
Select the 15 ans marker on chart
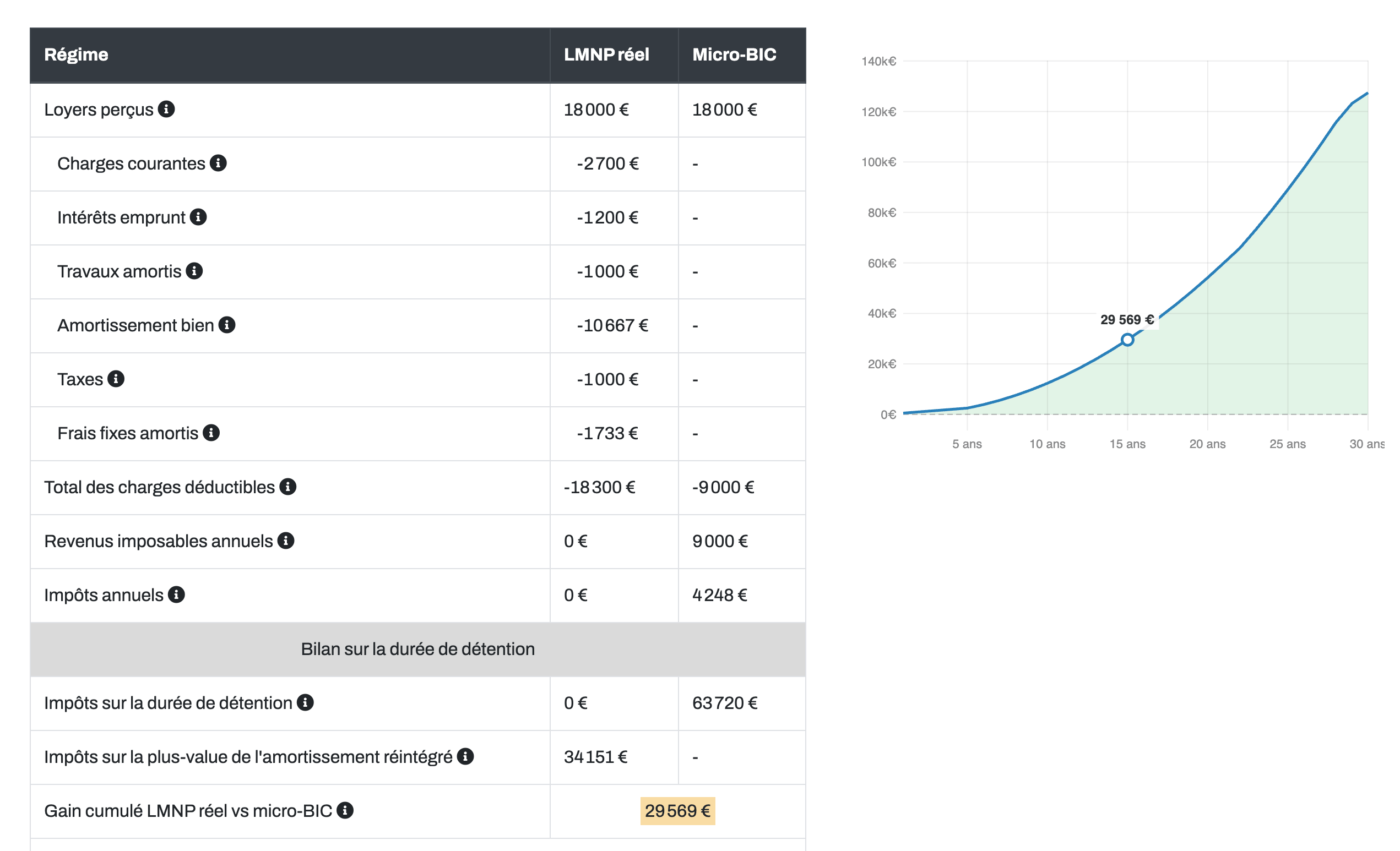coord(1128,340)
